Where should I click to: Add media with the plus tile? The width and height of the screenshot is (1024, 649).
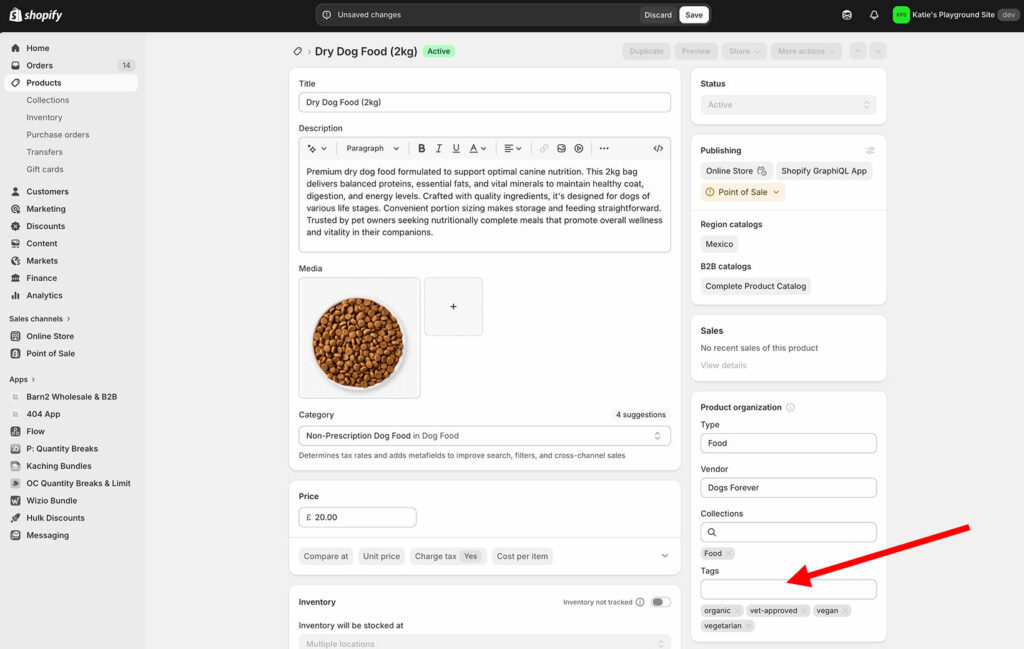pos(453,306)
